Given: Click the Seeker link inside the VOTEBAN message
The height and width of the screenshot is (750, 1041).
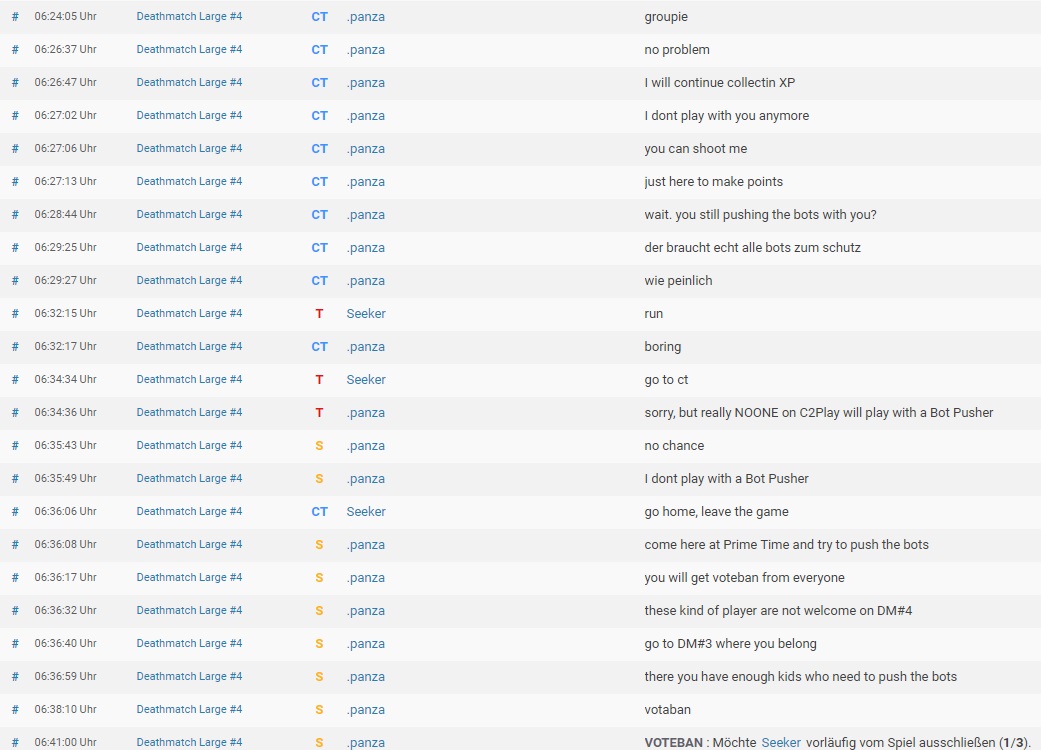Looking at the screenshot, I should pyautogui.click(x=781, y=743).
